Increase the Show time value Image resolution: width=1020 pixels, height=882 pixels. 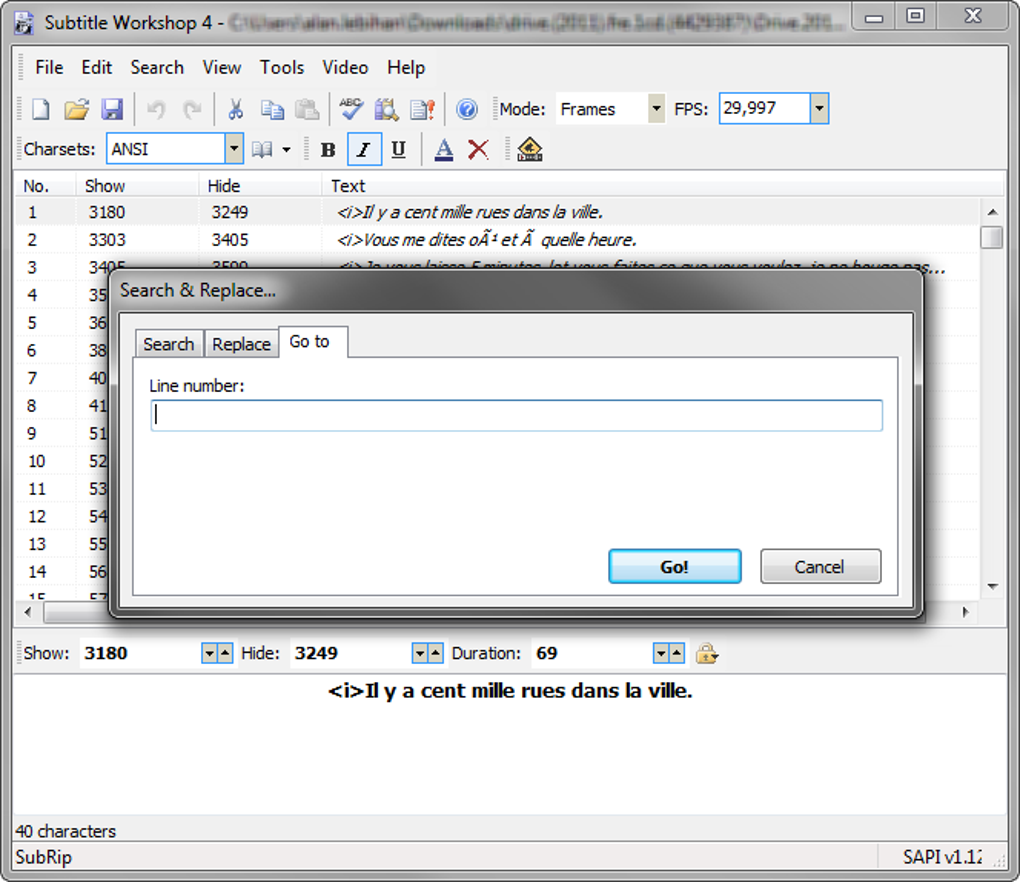tap(225, 653)
